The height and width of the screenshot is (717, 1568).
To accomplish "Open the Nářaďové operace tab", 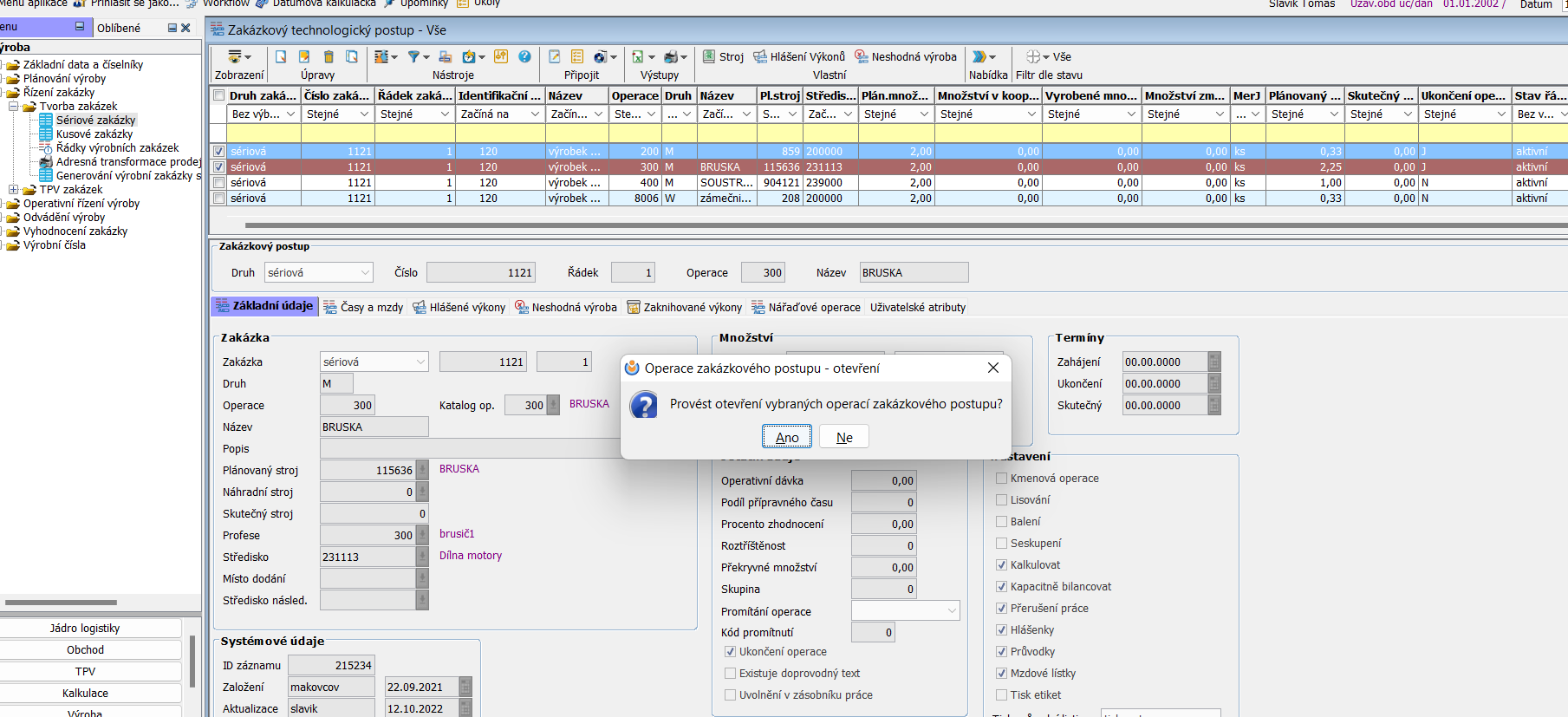I will 806,308.
